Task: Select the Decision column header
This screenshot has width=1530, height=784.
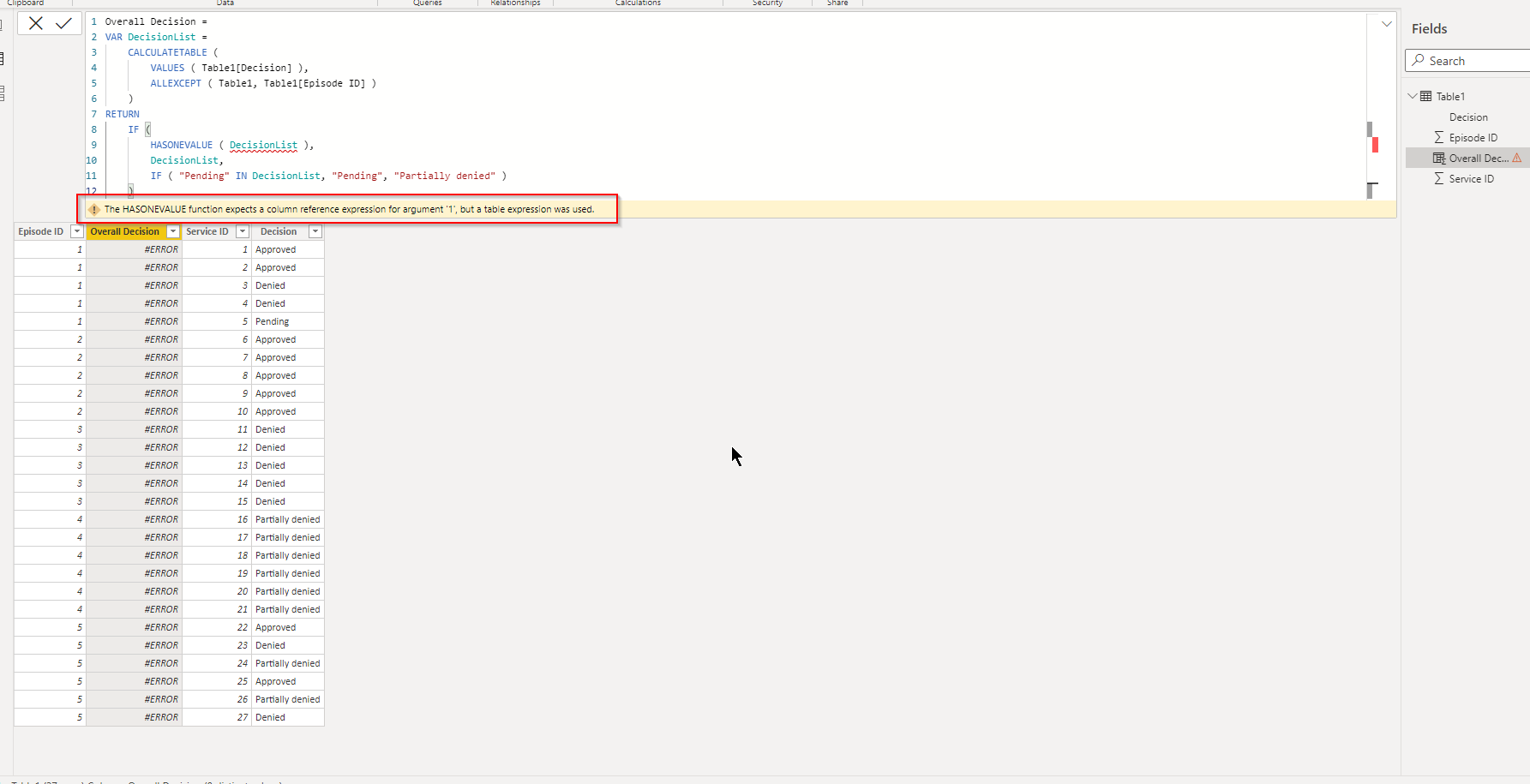Action: coord(279,231)
